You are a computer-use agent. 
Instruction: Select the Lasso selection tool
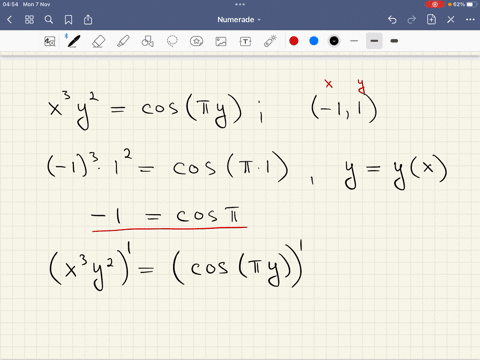tap(172, 41)
